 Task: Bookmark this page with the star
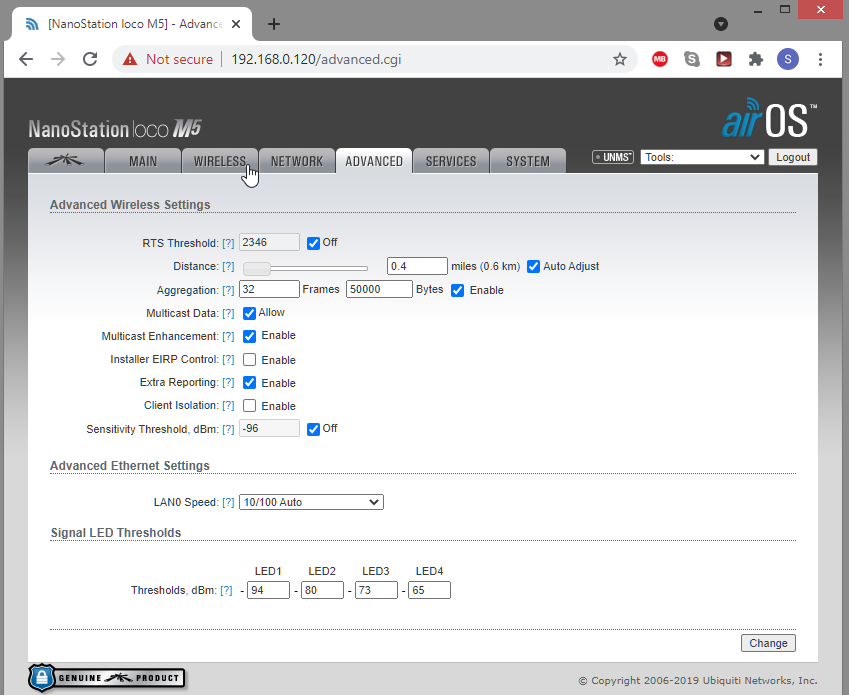[x=620, y=59]
